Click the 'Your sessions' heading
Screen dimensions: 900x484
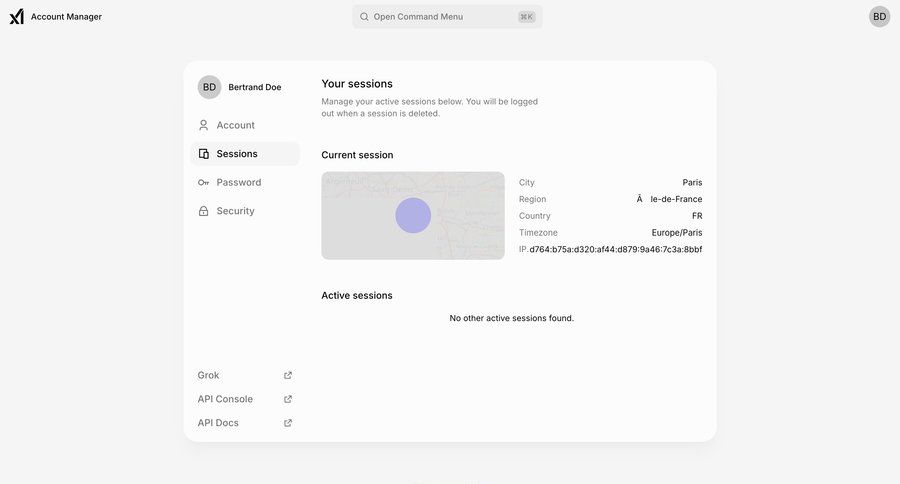pos(357,84)
